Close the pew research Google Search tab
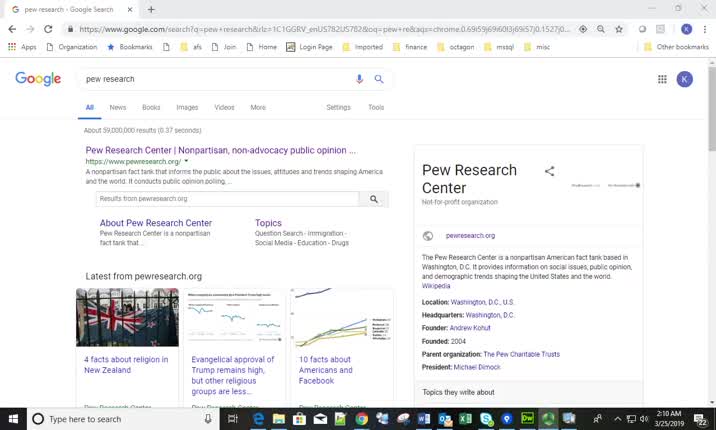The image size is (716, 430). (130, 10)
